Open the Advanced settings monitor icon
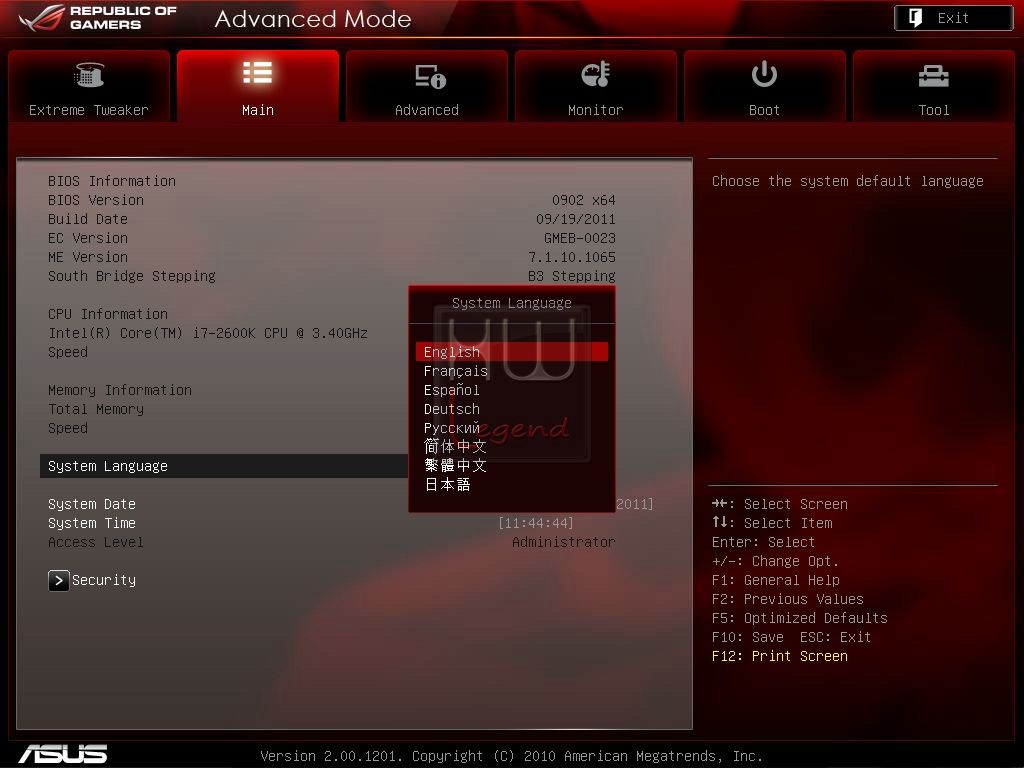Image resolution: width=1024 pixels, height=768 pixels. (x=430, y=76)
